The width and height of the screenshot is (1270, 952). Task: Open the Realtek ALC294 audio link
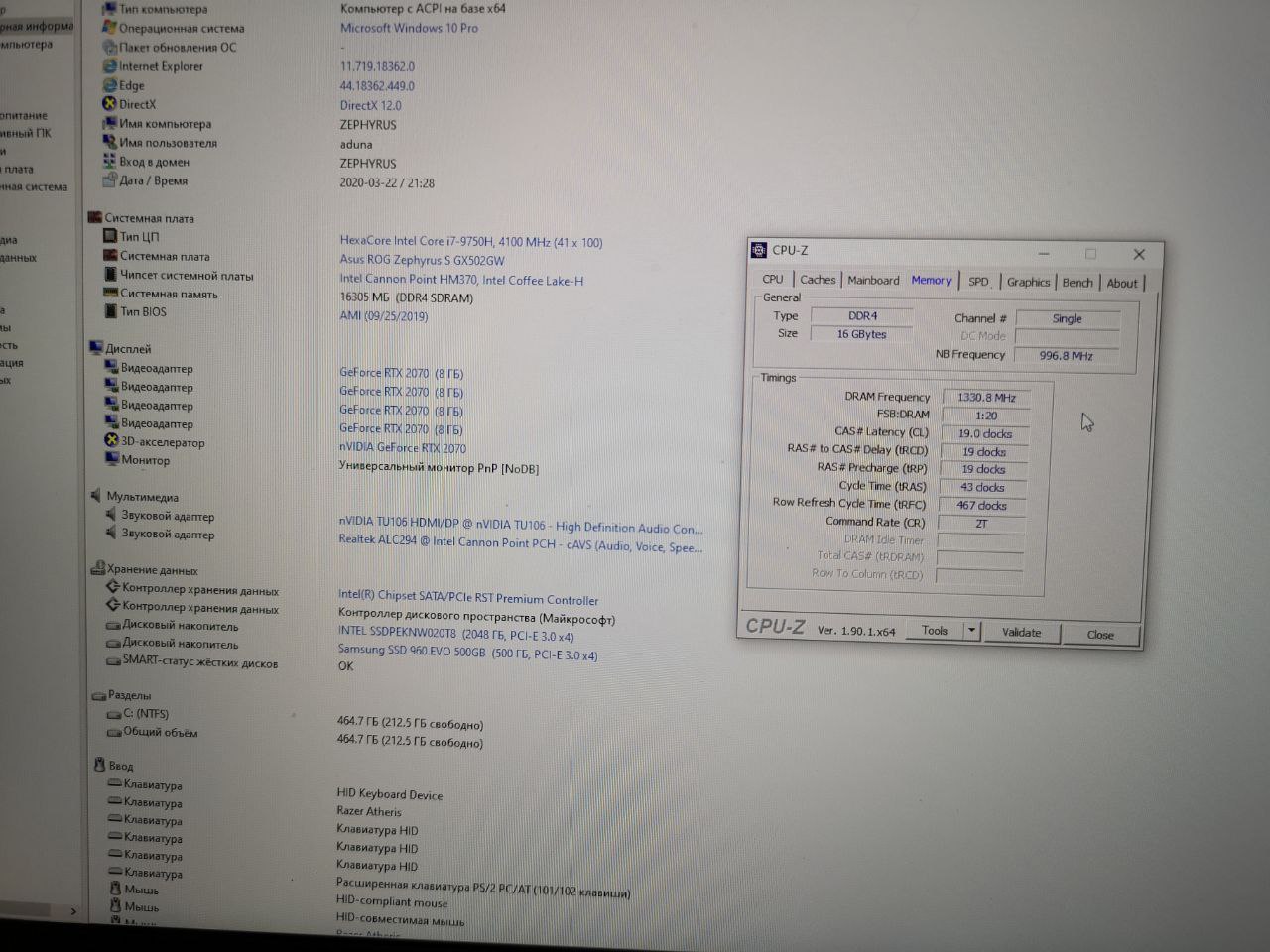pyautogui.click(x=520, y=544)
